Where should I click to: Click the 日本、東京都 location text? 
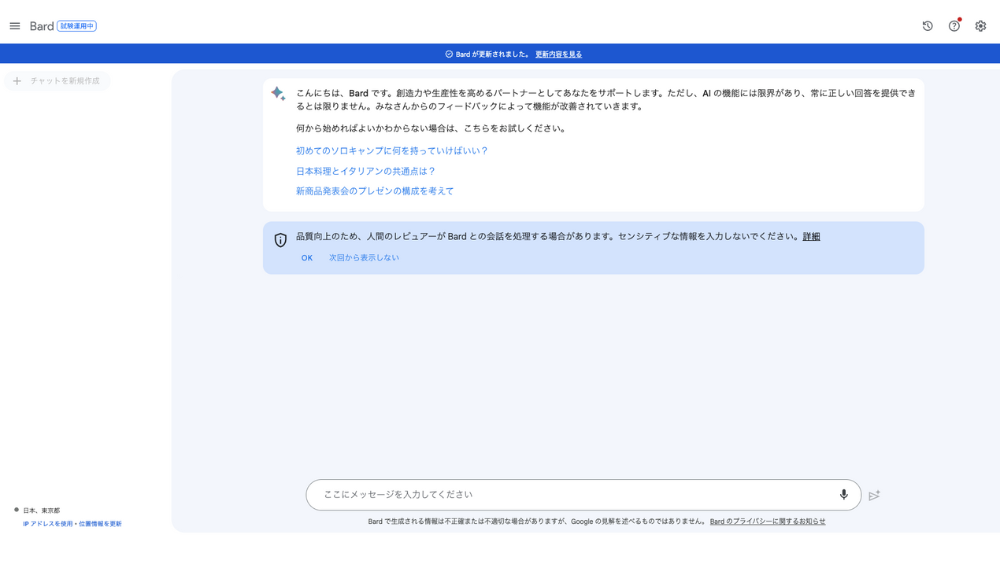pyautogui.click(x=41, y=510)
